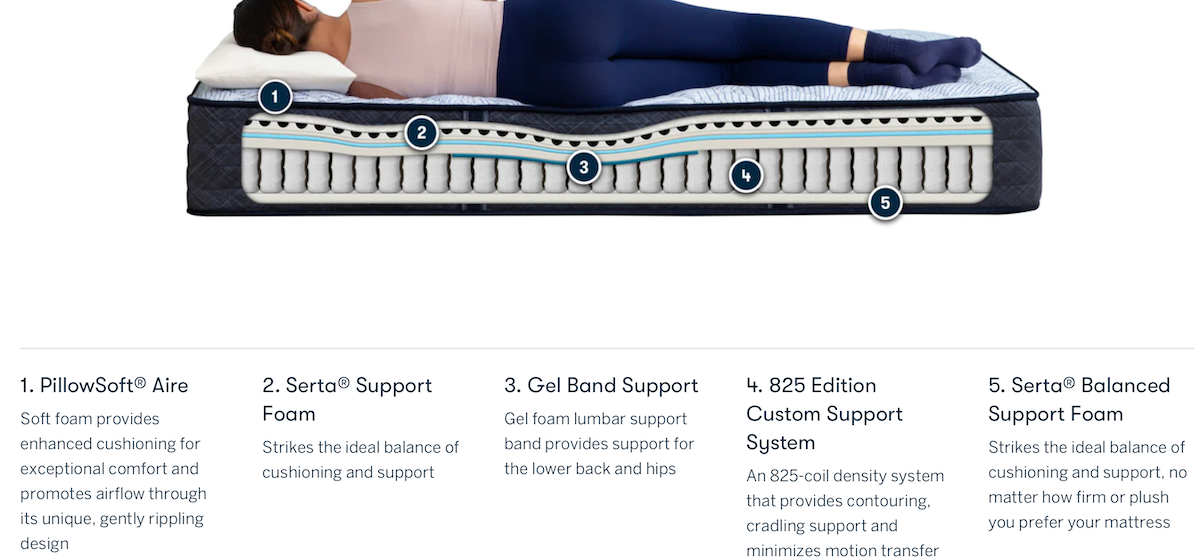The height and width of the screenshot is (558, 1200).
Task: Select the Serta Support Foam description text
Action: pyautogui.click(x=360, y=459)
